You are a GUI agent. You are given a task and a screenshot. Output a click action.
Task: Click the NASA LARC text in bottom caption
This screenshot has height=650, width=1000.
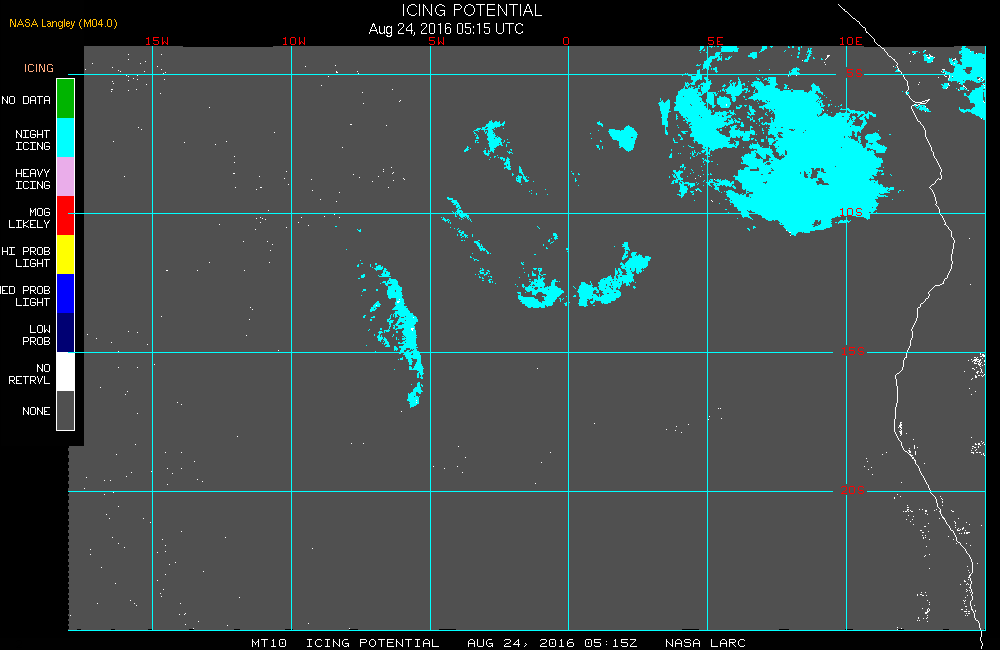(705, 643)
